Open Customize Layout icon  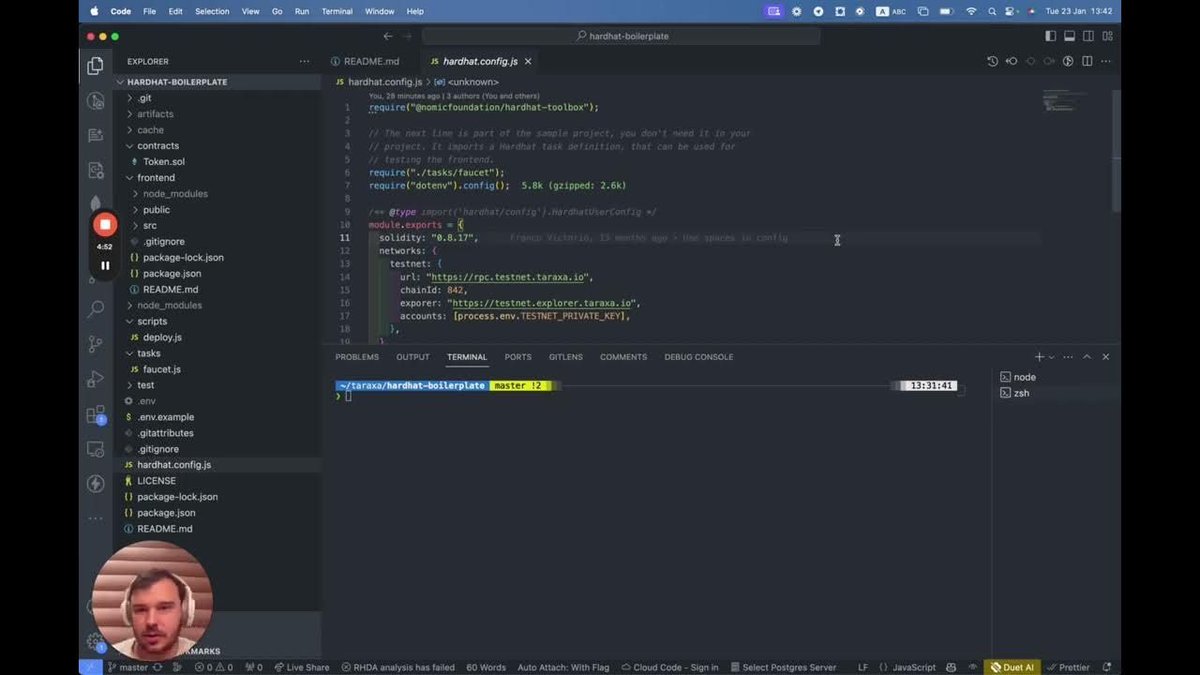(x=1107, y=36)
